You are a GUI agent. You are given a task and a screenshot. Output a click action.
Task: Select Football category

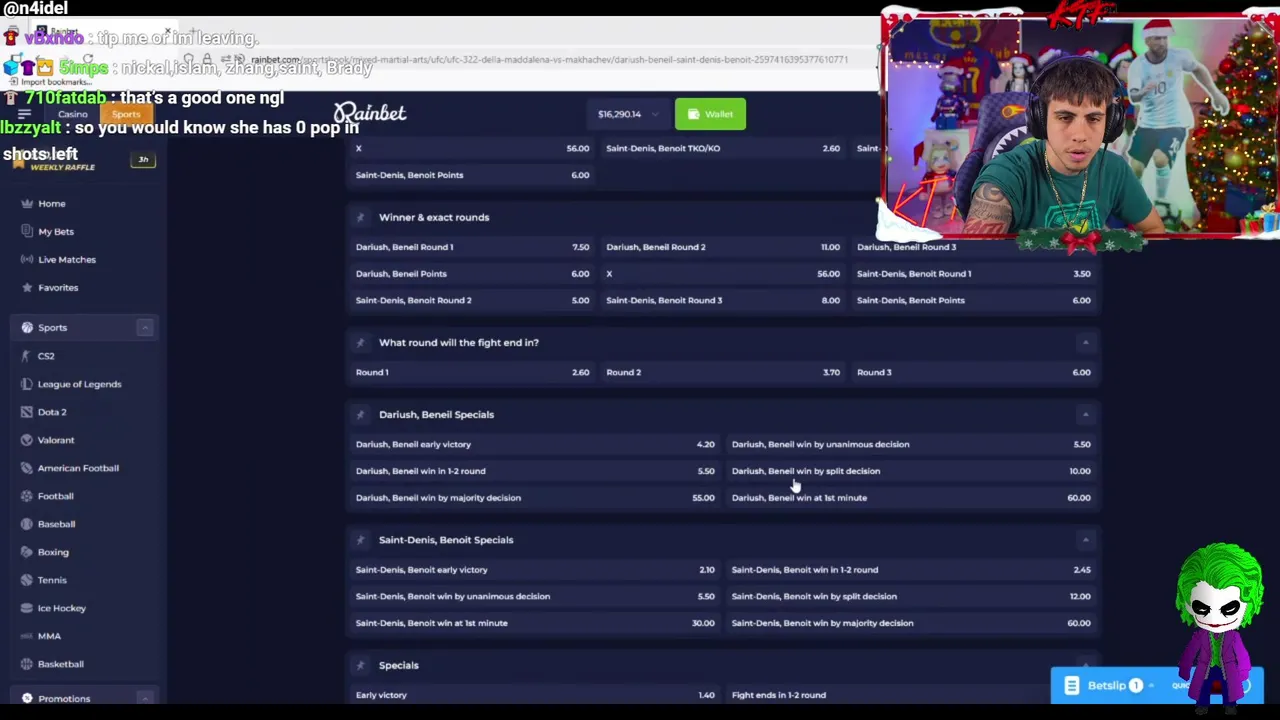[56, 496]
